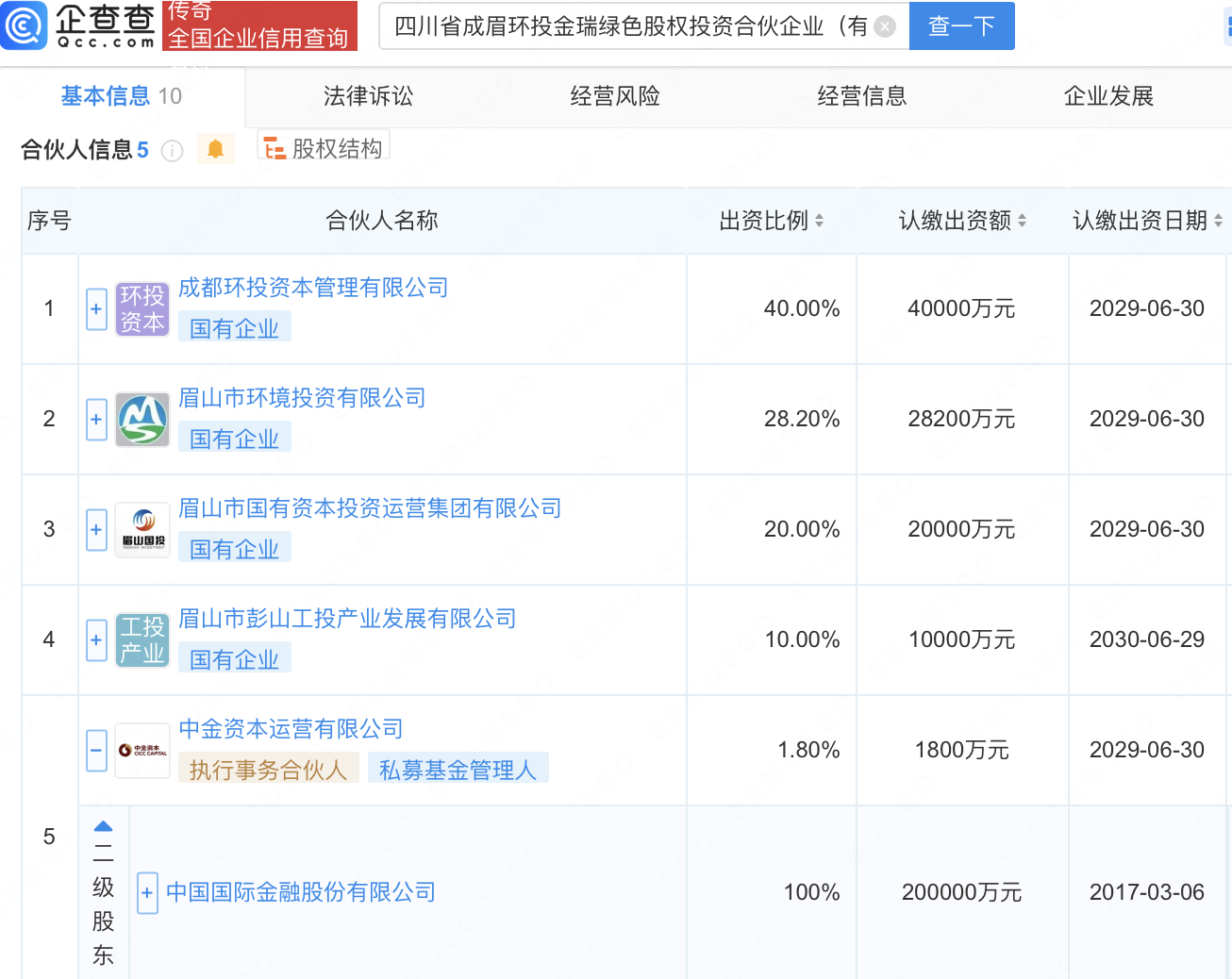Open the 眉山市国有资本投资运营集团有限公司 link
The width and height of the screenshot is (1232, 979).
(x=370, y=508)
